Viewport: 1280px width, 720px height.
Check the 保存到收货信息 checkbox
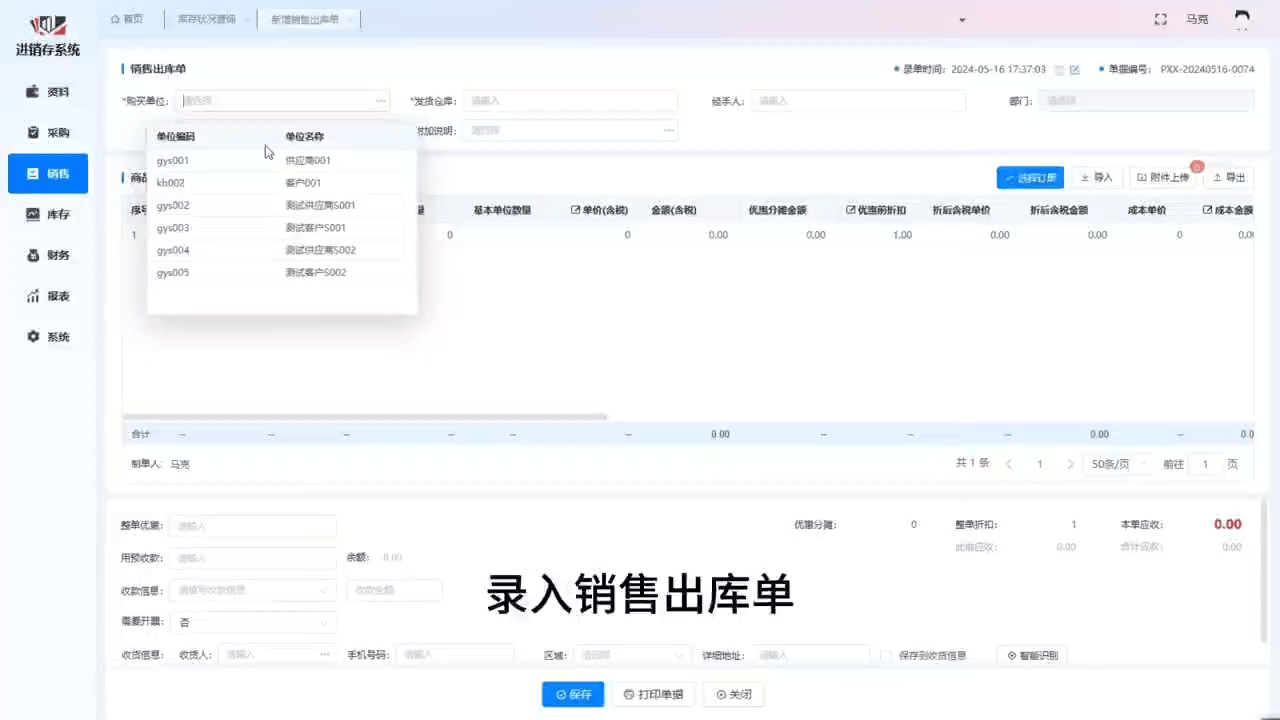pos(886,656)
